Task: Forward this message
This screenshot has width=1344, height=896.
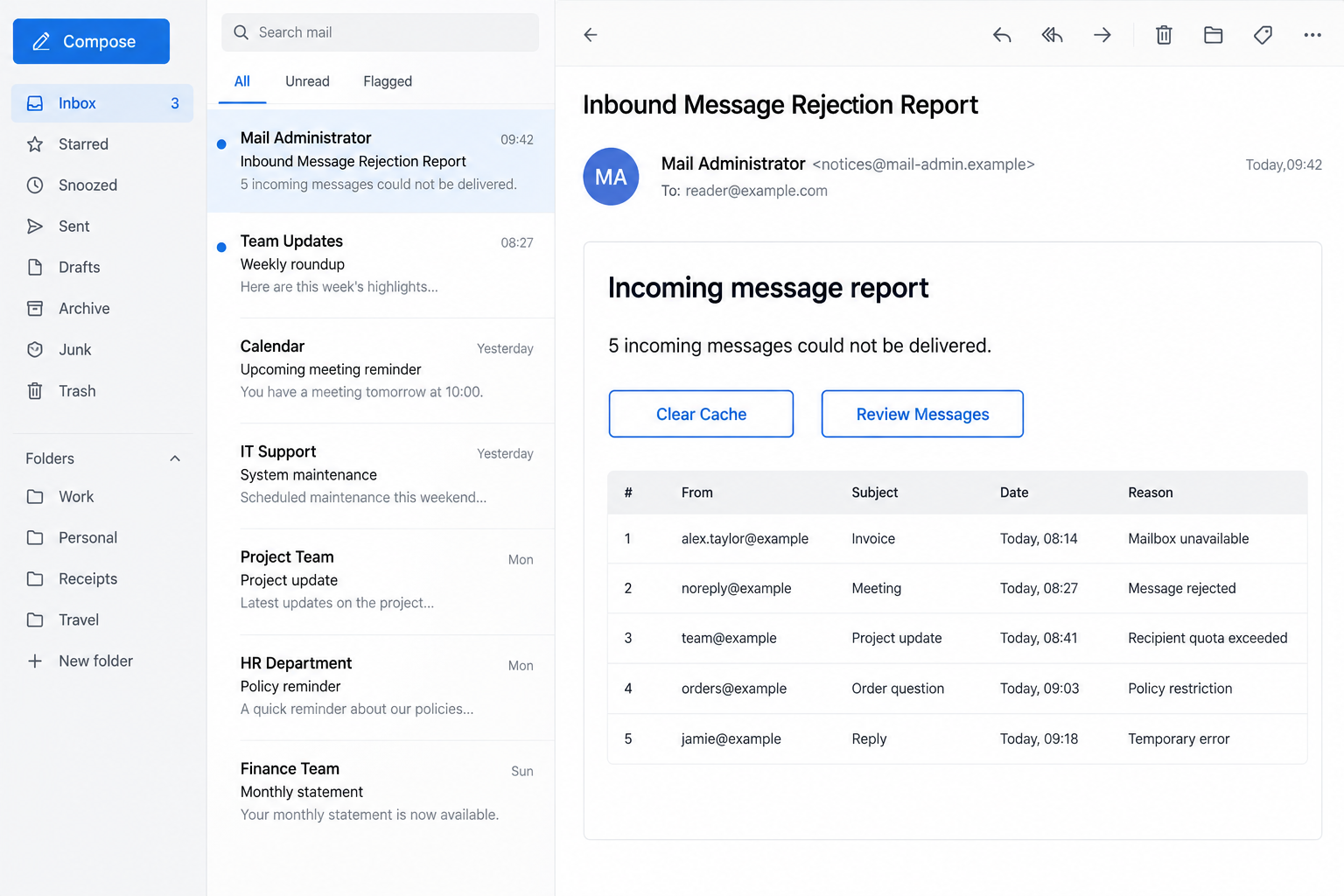Action: coord(1102,35)
